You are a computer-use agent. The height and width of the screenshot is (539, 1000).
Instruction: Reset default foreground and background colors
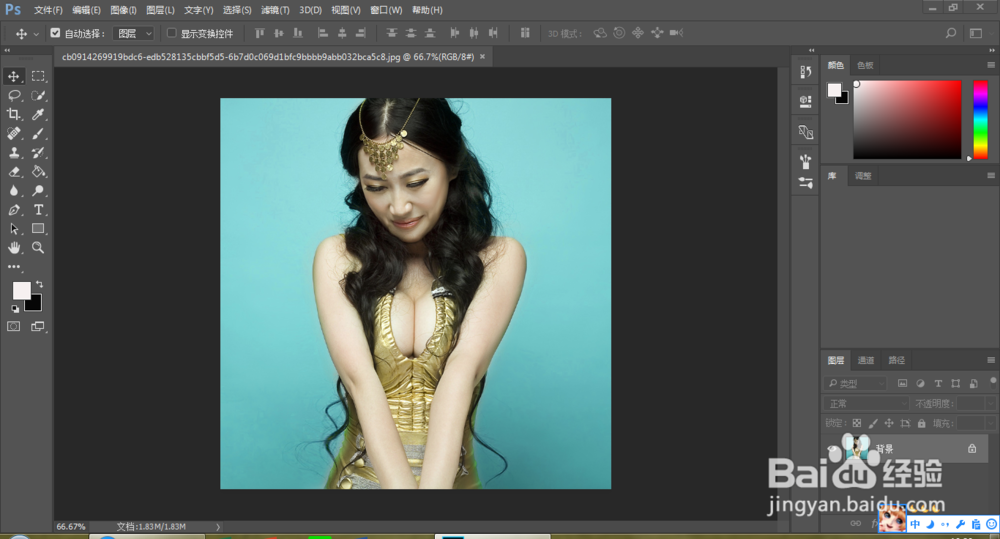15,309
